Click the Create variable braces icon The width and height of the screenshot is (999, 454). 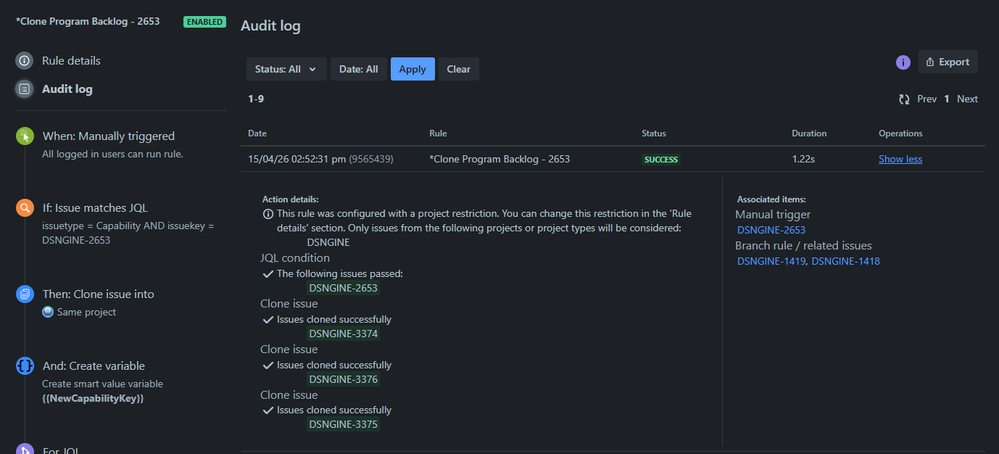pos(24,366)
